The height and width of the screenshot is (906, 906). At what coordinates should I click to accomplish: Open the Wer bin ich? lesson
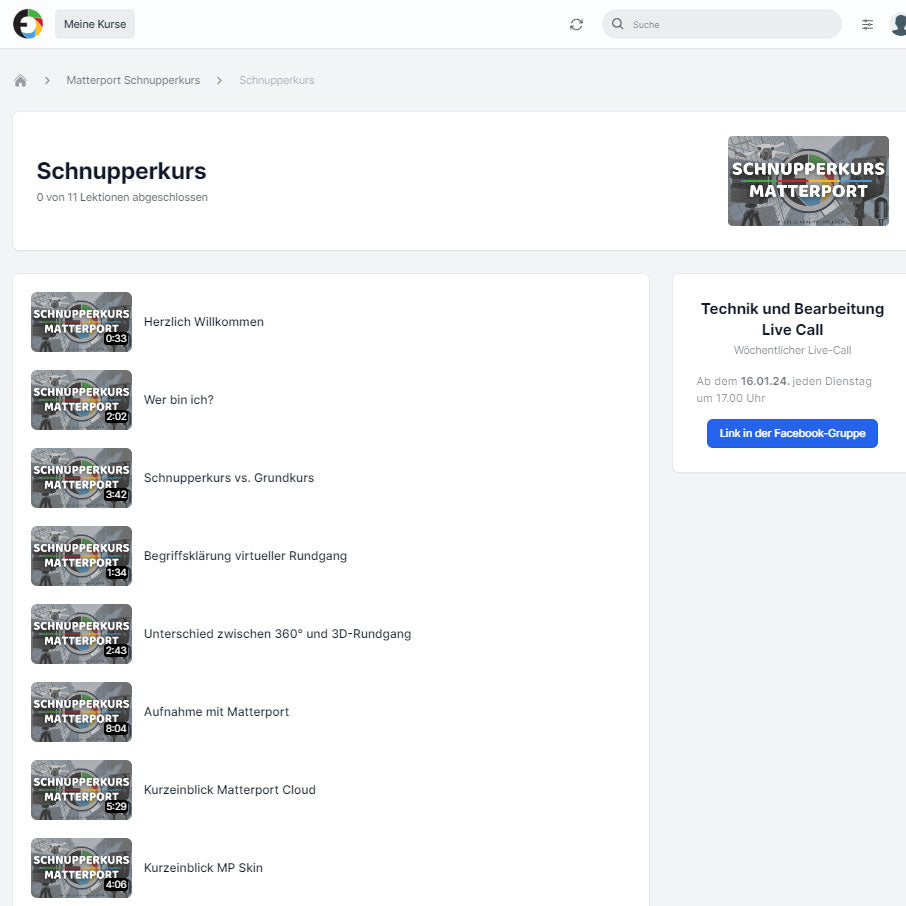[179, 400]
